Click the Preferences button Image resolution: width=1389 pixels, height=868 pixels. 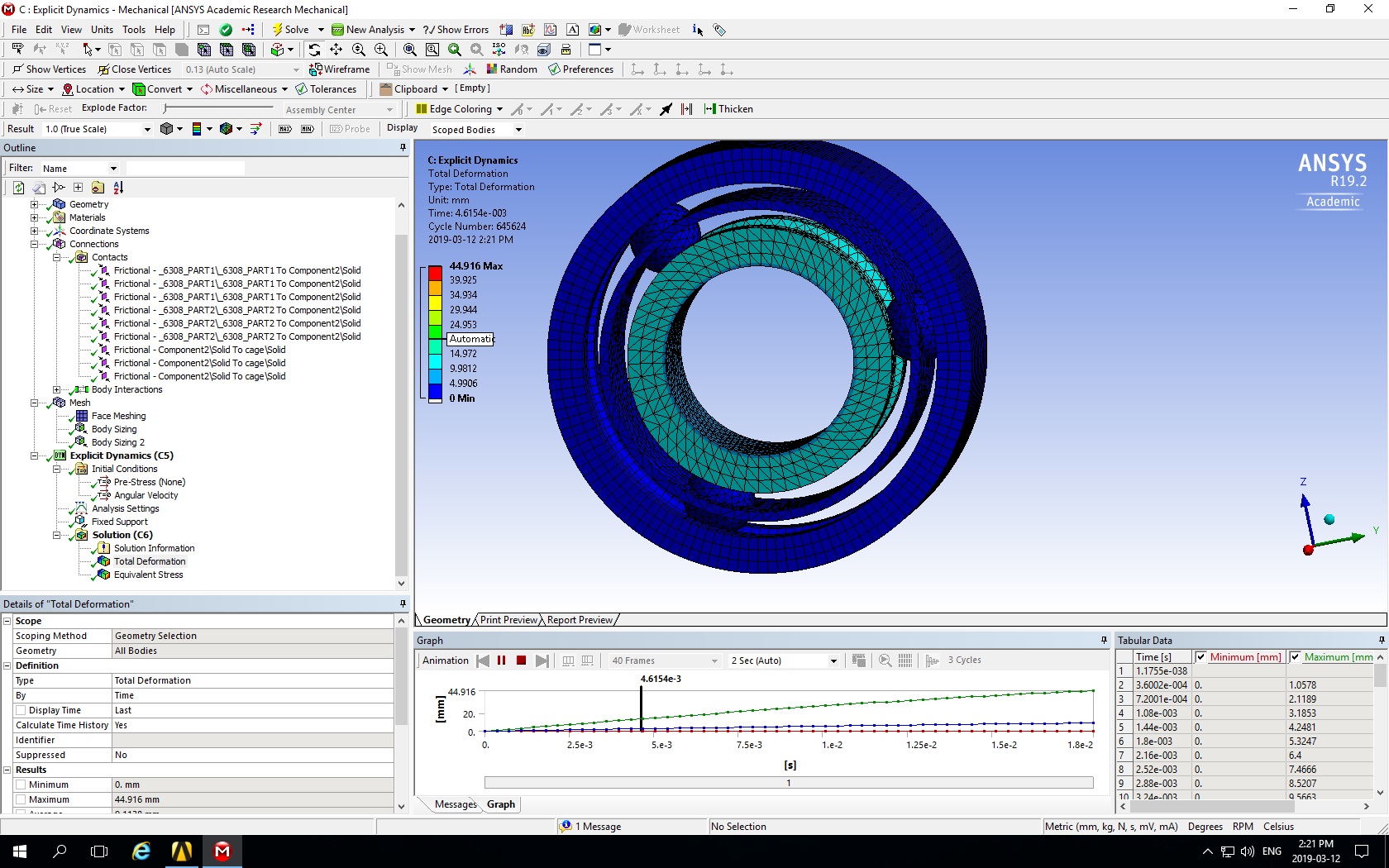click(580, 69)
